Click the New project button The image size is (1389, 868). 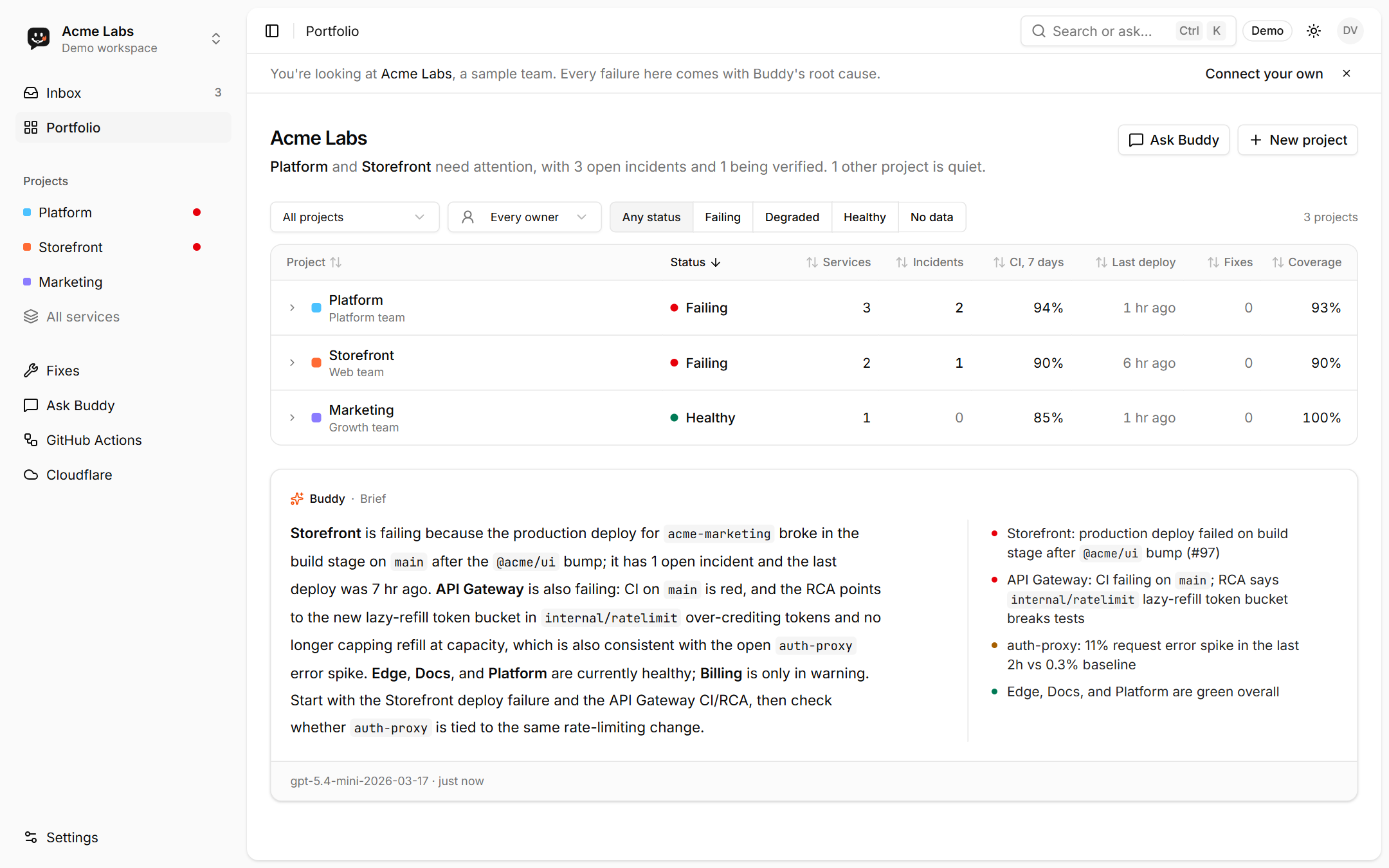tap(1298, 140)
